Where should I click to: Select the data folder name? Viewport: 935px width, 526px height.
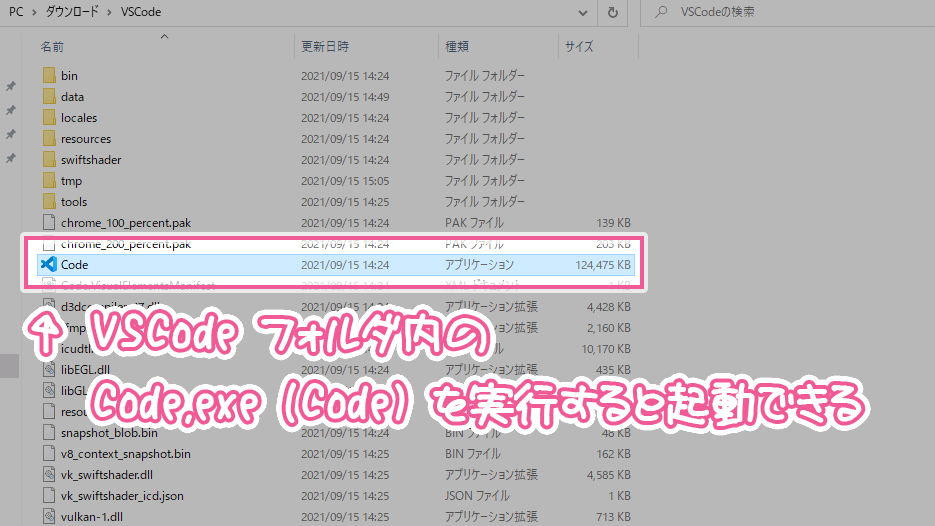click(72, 97)
